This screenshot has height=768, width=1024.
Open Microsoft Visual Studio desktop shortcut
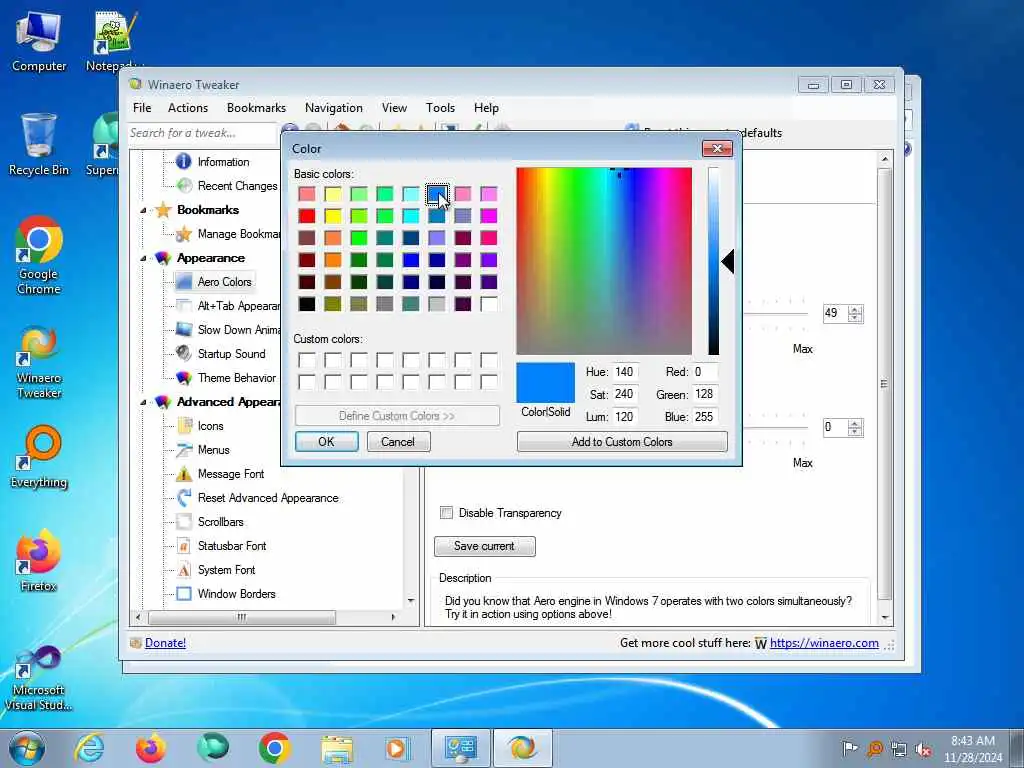tap(39, 678)
